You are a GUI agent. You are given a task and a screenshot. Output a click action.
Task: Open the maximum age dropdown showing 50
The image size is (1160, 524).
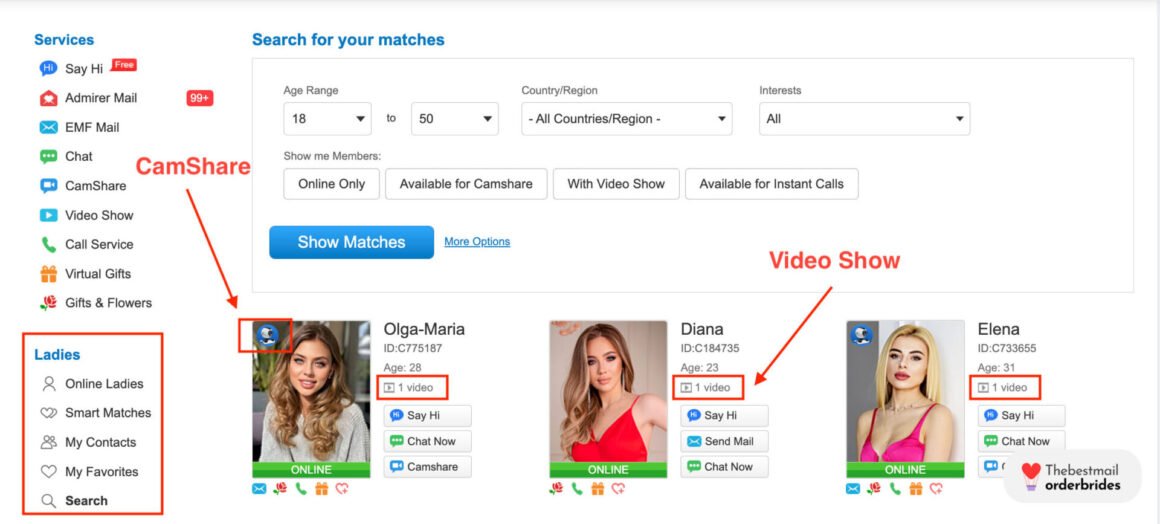[x=455, y=118]
